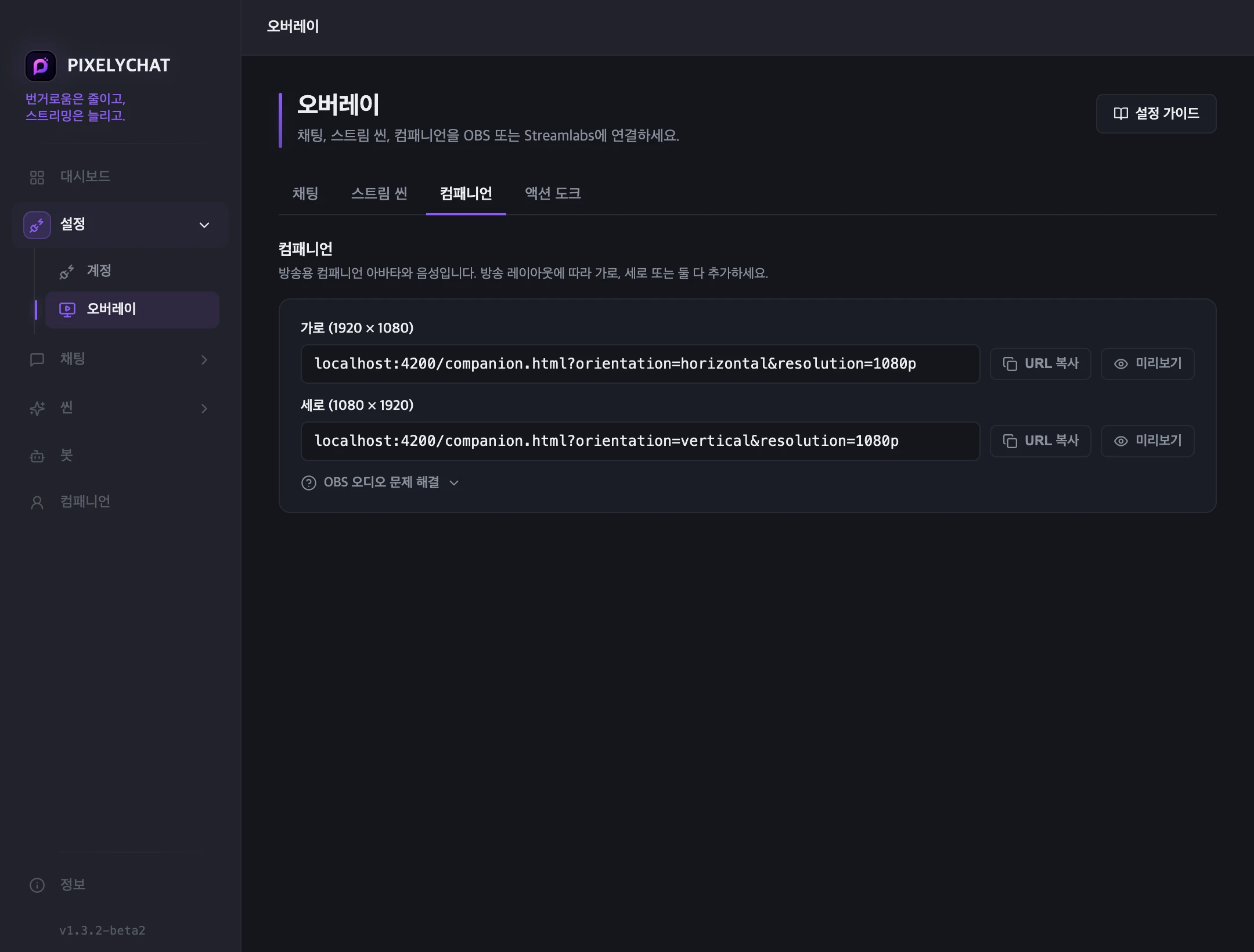
Task: Click the 정보 info circle icon
Action: click(x=37, y=885)
